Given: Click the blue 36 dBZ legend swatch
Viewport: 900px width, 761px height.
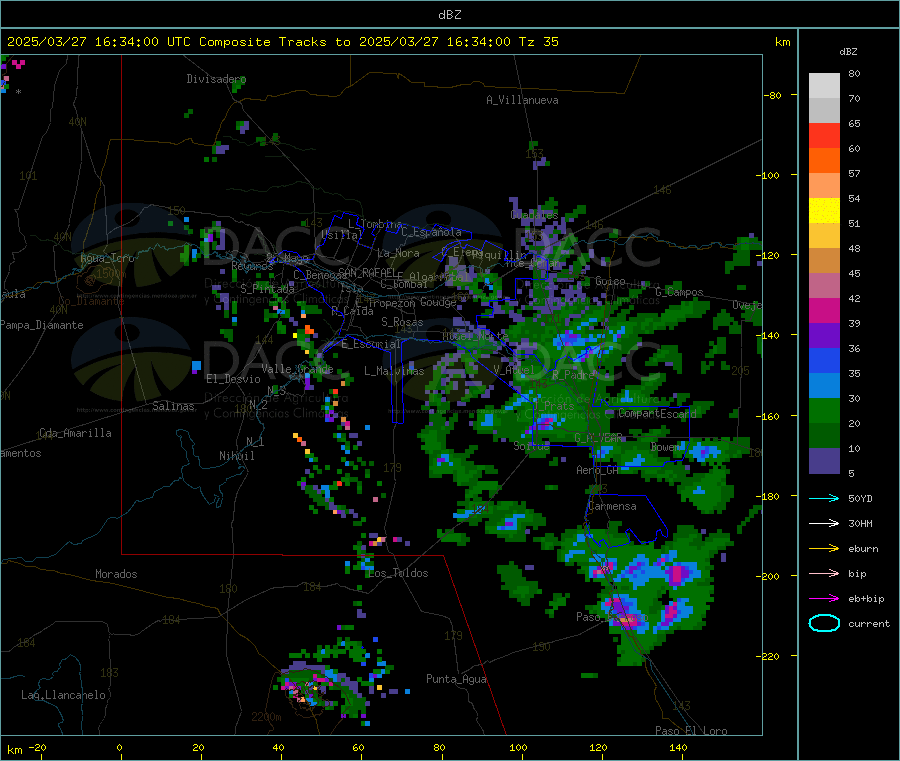Looking at the screenshot, I should [x=824, y=360].
